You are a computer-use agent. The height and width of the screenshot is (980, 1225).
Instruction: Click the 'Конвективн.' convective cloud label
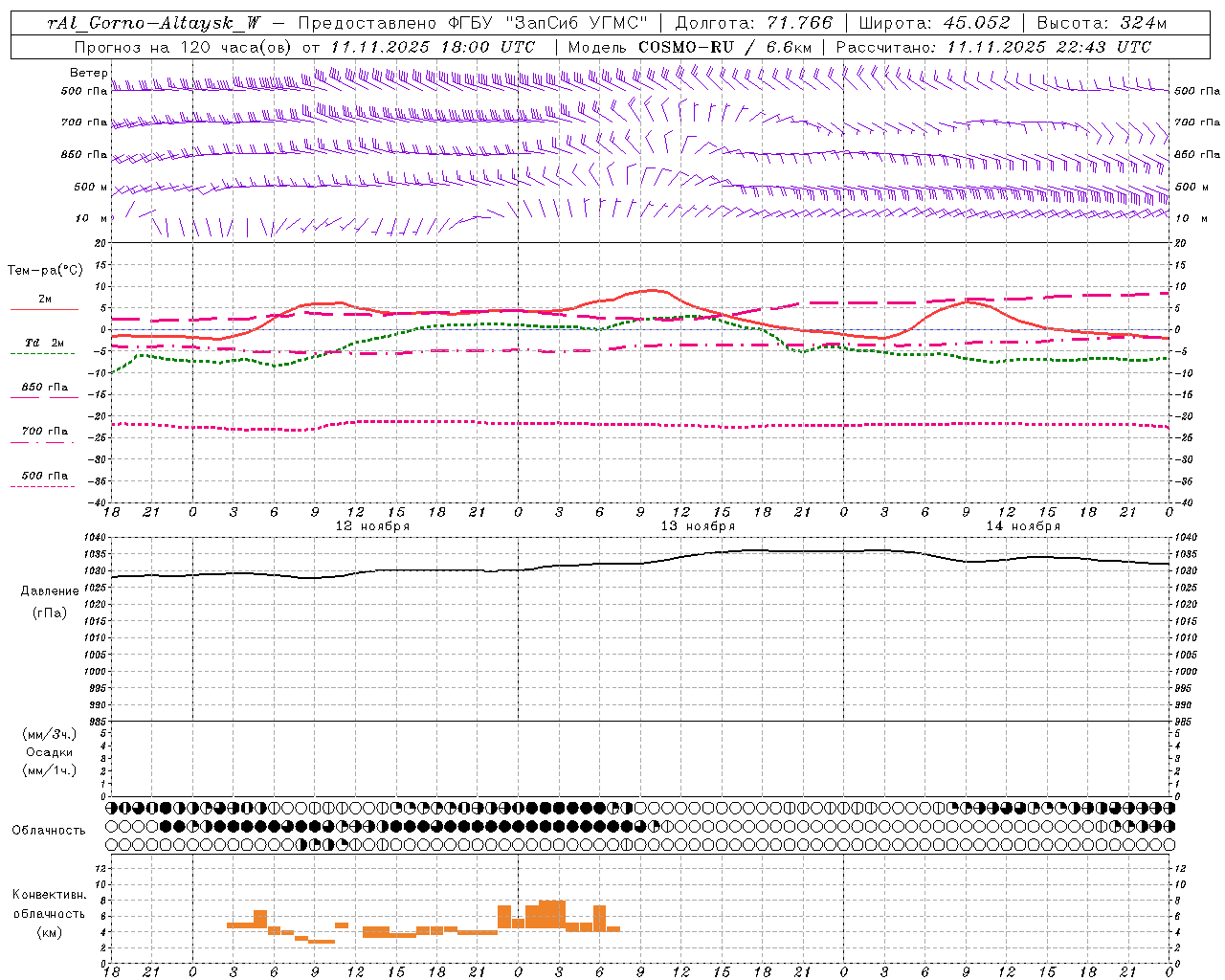click(49, 895)
